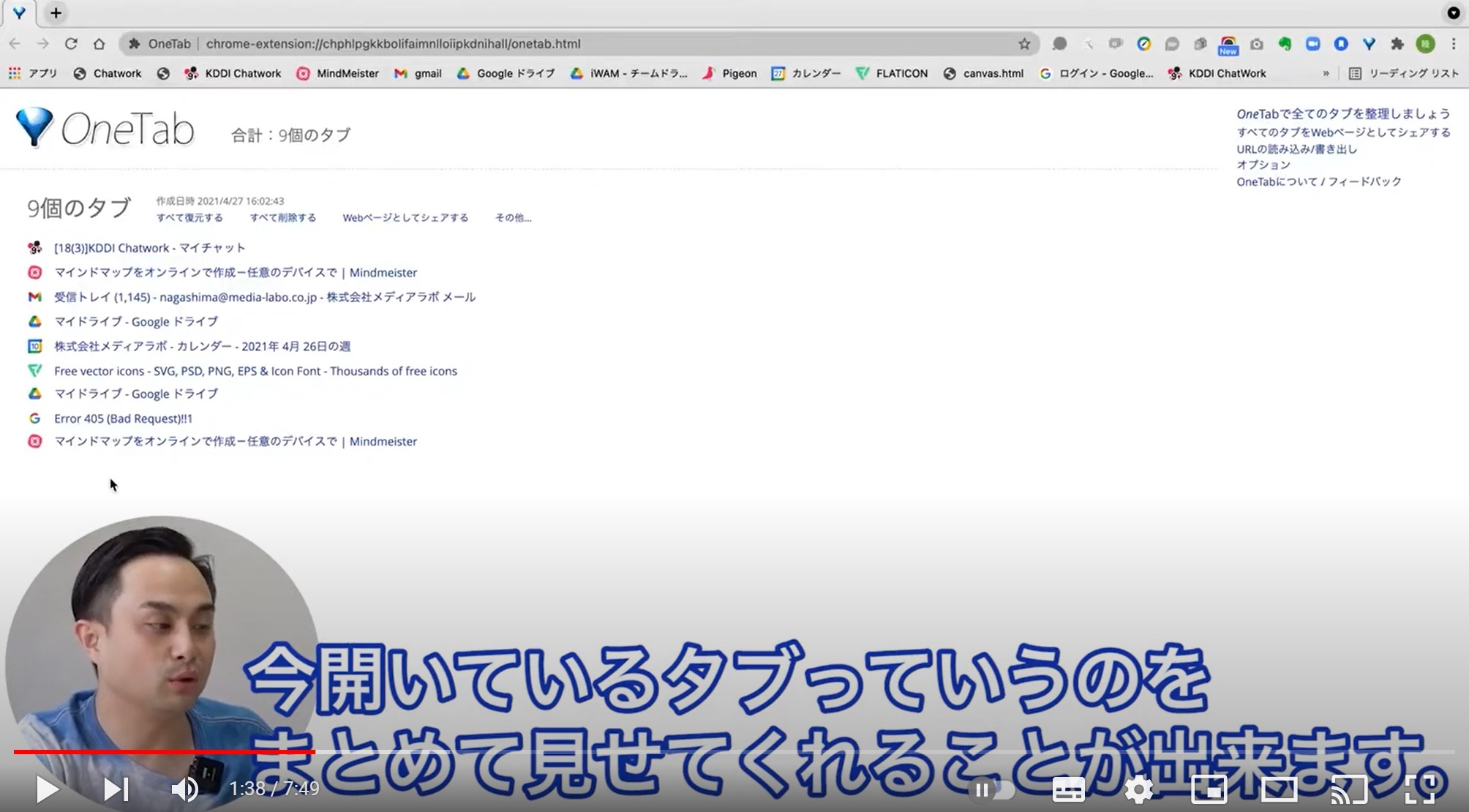Open the Extensions puzzle piece menu

pos(1397,44)
